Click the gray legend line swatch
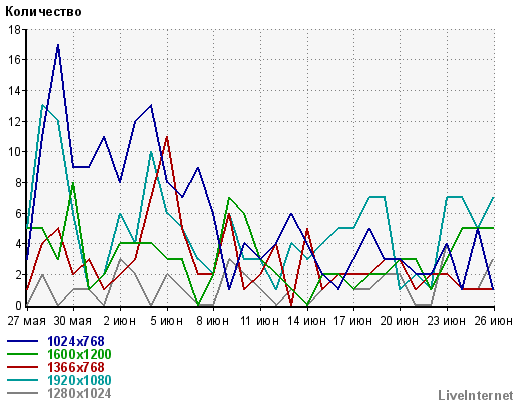Screen dimensions: 520x405 (x=22, y=393)
